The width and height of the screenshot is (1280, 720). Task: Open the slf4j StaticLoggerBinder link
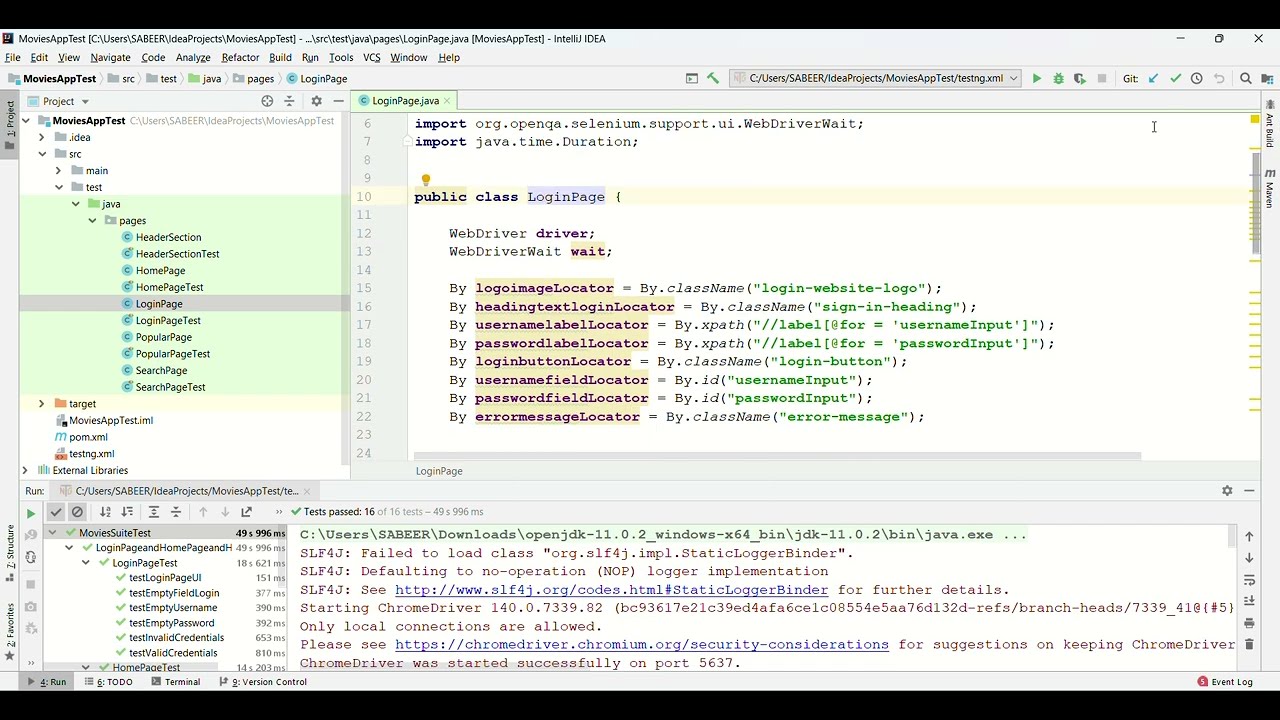point(611,590)
